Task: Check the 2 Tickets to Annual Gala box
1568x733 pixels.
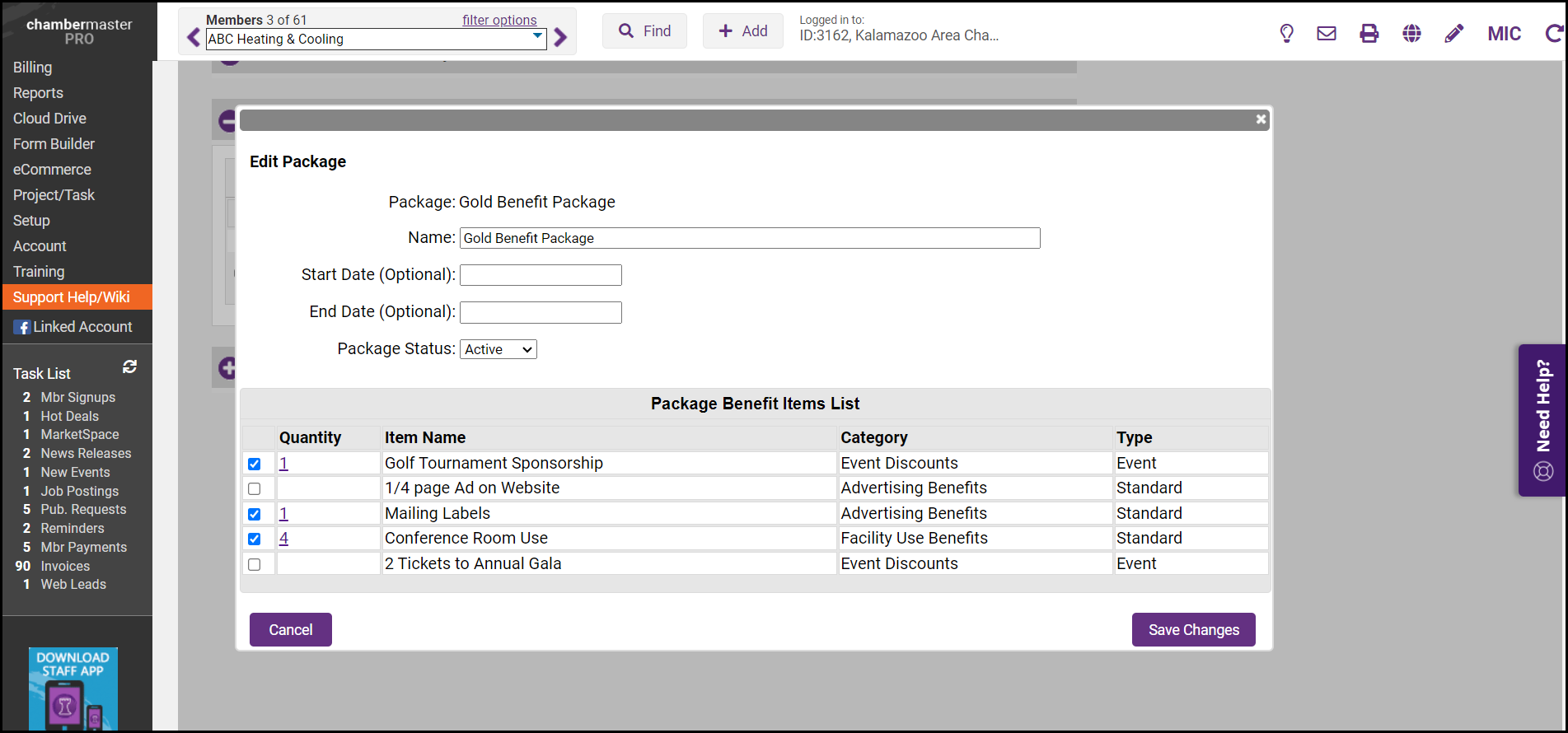Action: coord(255,565)
